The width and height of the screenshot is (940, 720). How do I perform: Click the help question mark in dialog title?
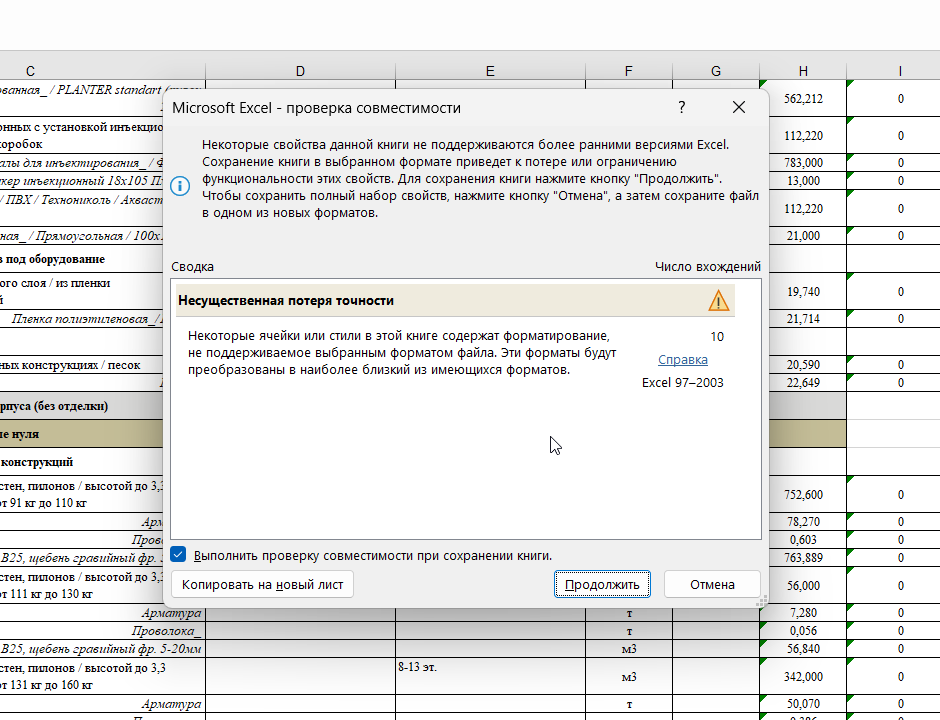click(682, 107)
